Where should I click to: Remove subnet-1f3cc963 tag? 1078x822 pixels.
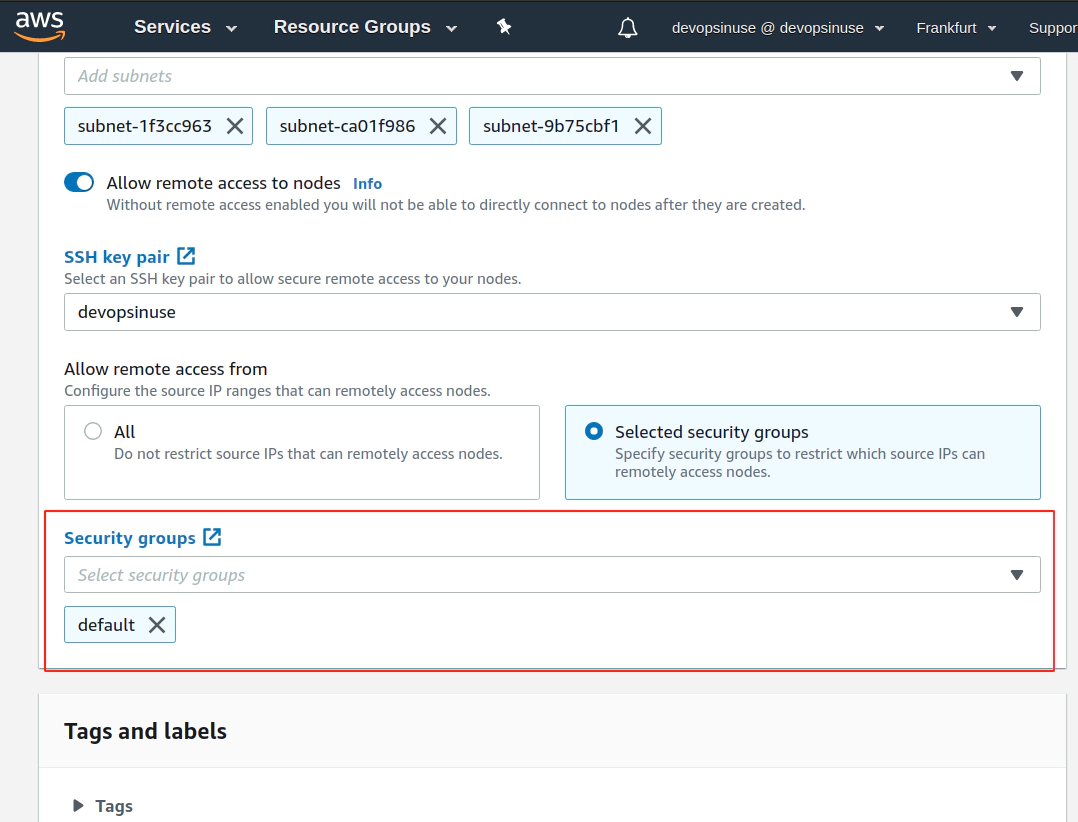[235, 126]
